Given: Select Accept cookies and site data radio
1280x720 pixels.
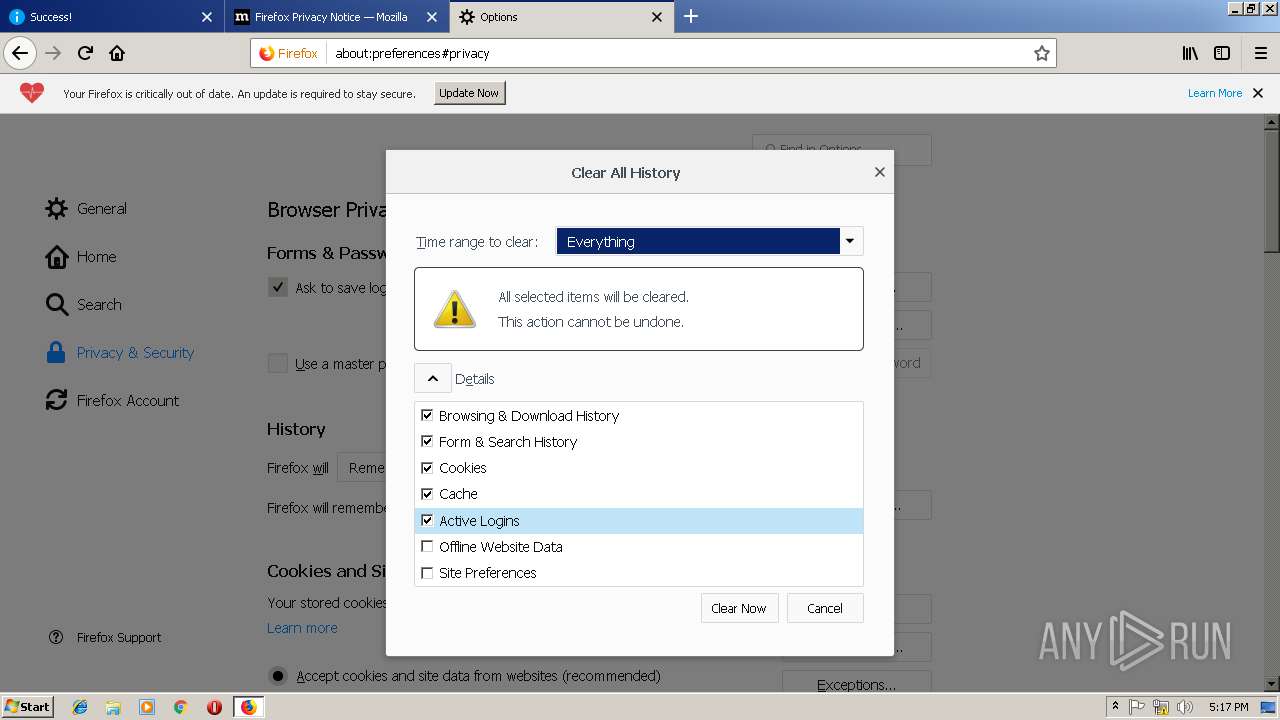Looking at the screenshot, I should click(278, 675).
